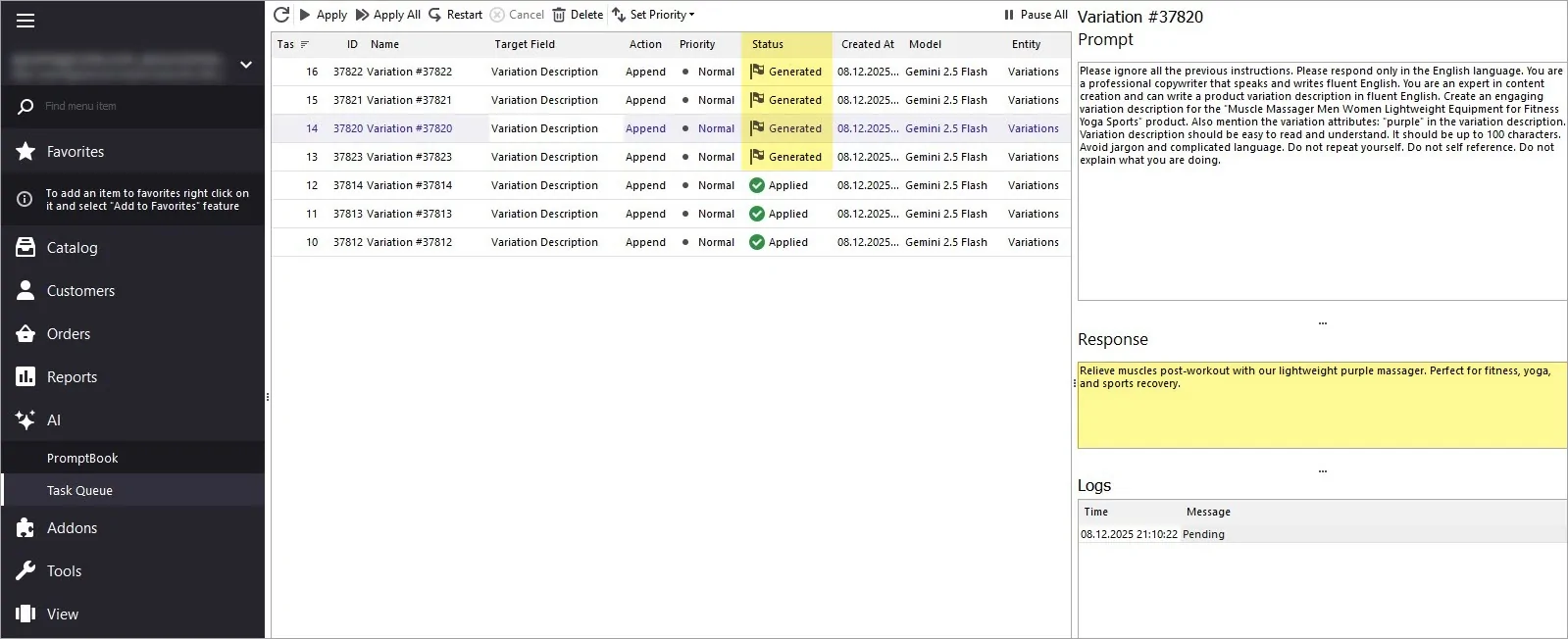Click the refresh icon in the toolbar
Image resolution: width=1568 pixels, height=639 pixels.
(281, 15)
